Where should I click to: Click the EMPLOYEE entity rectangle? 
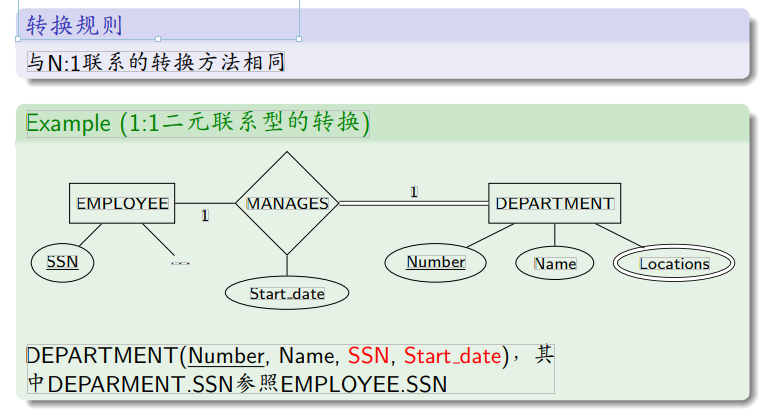pyautogui.click(x=122, y=203)
